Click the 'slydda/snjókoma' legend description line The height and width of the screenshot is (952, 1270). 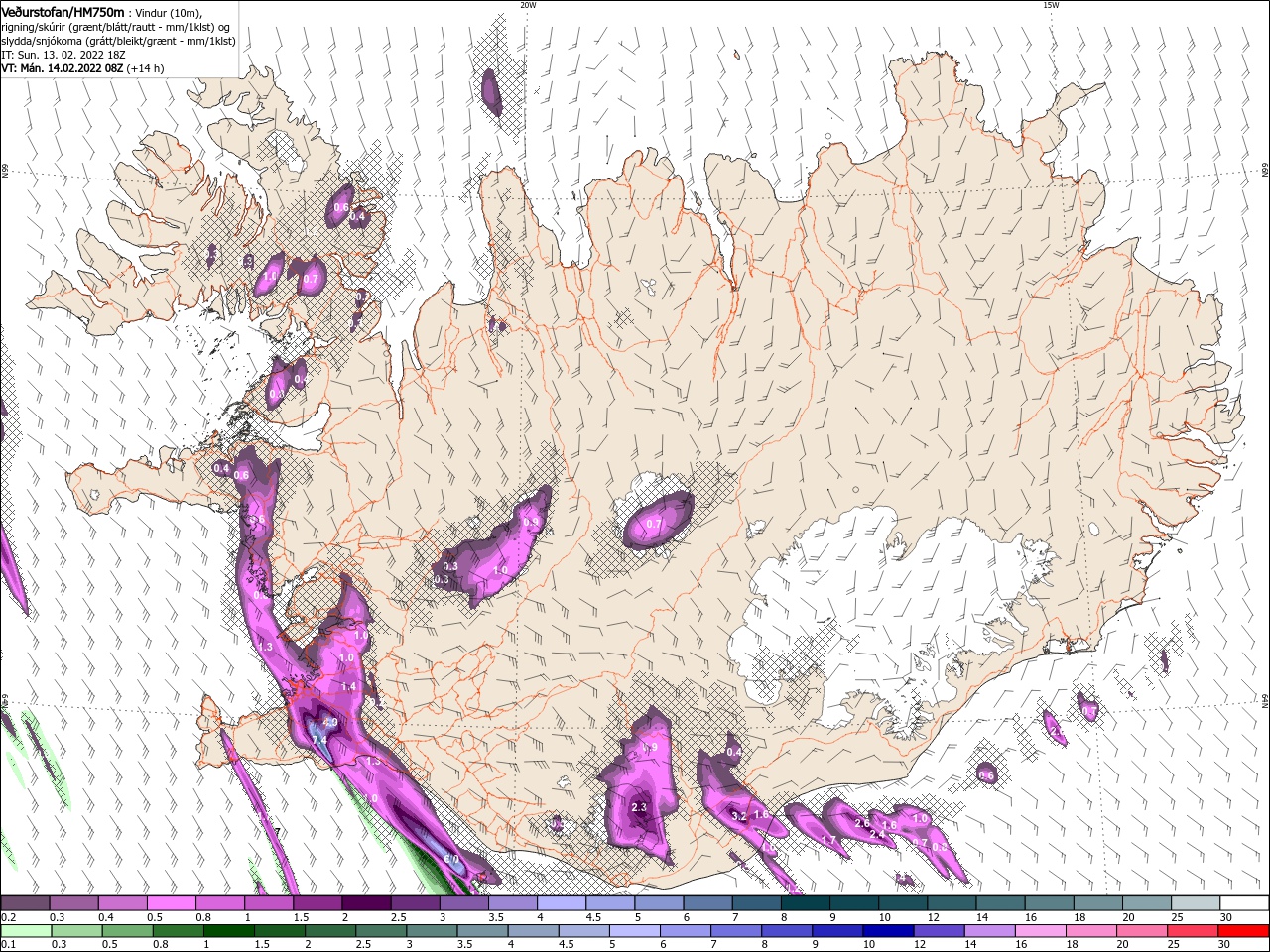click(x=118, y=41)
